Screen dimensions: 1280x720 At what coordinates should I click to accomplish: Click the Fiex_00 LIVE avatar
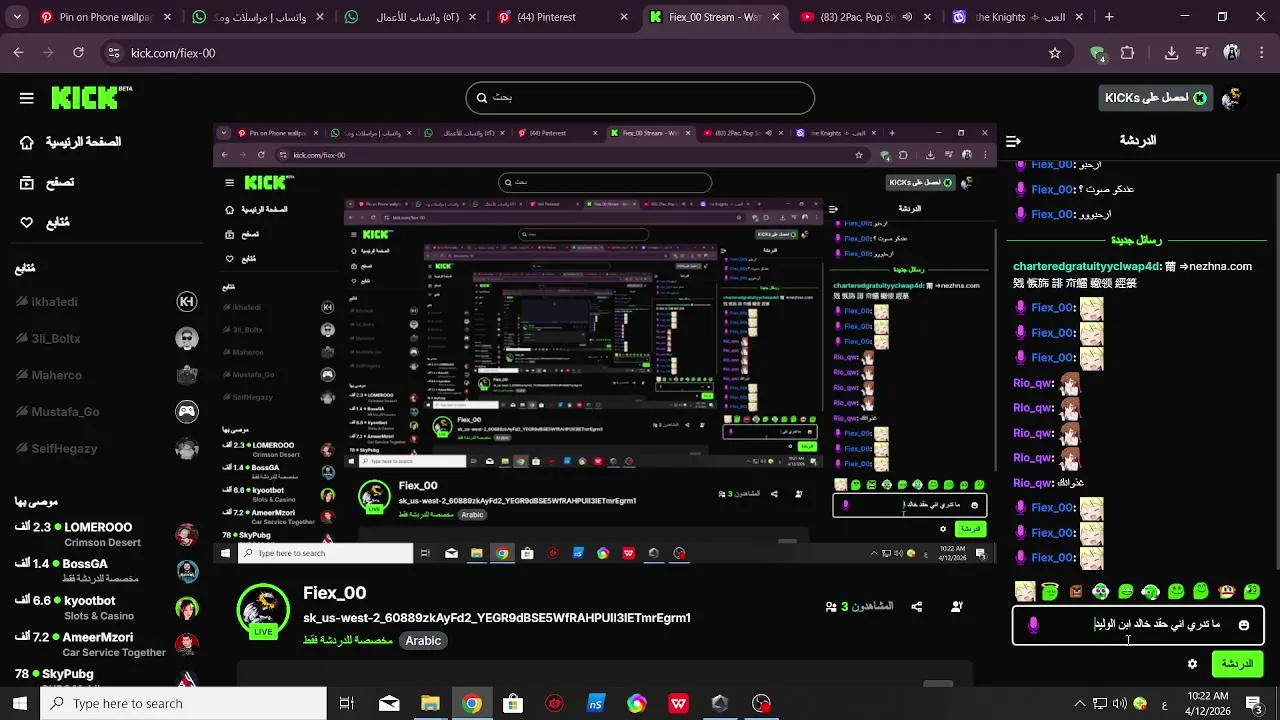263,609
